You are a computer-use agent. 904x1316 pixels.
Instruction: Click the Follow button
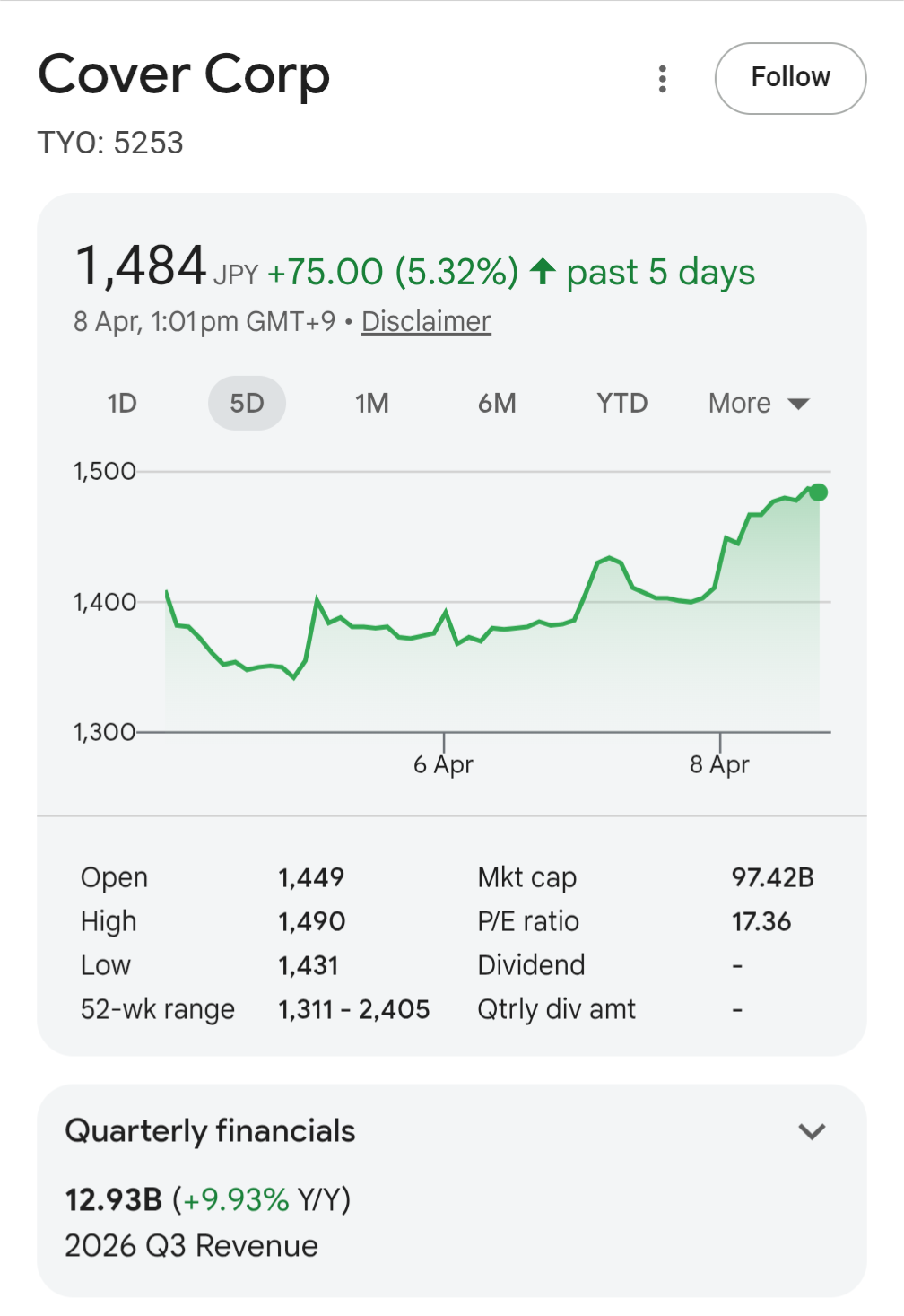click(x=790, y=78)
